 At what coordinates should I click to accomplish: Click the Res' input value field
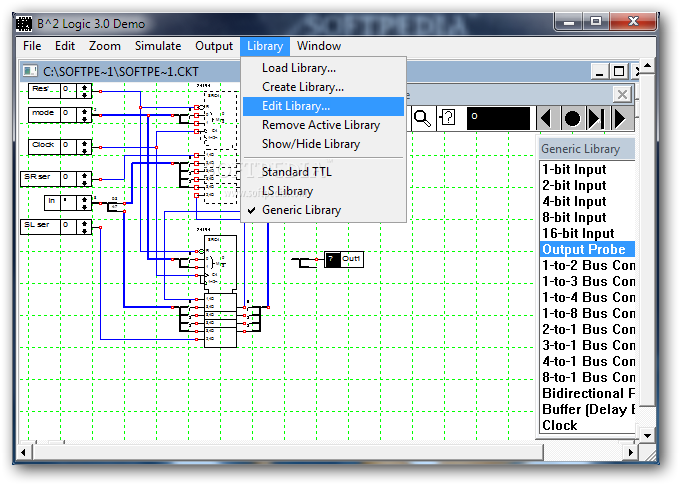point(68,91)
